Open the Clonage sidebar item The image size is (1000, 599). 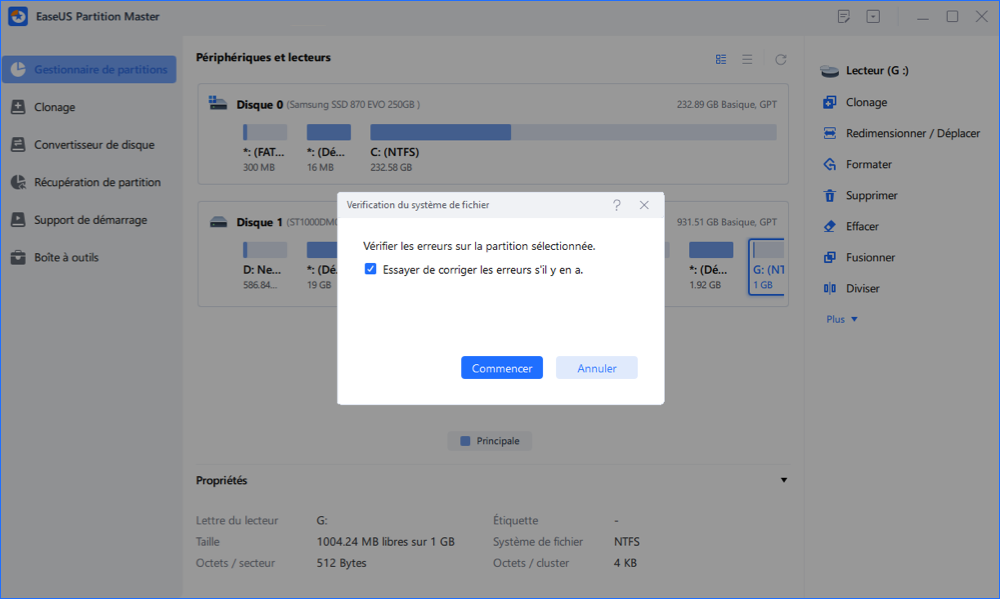point(54,107)
